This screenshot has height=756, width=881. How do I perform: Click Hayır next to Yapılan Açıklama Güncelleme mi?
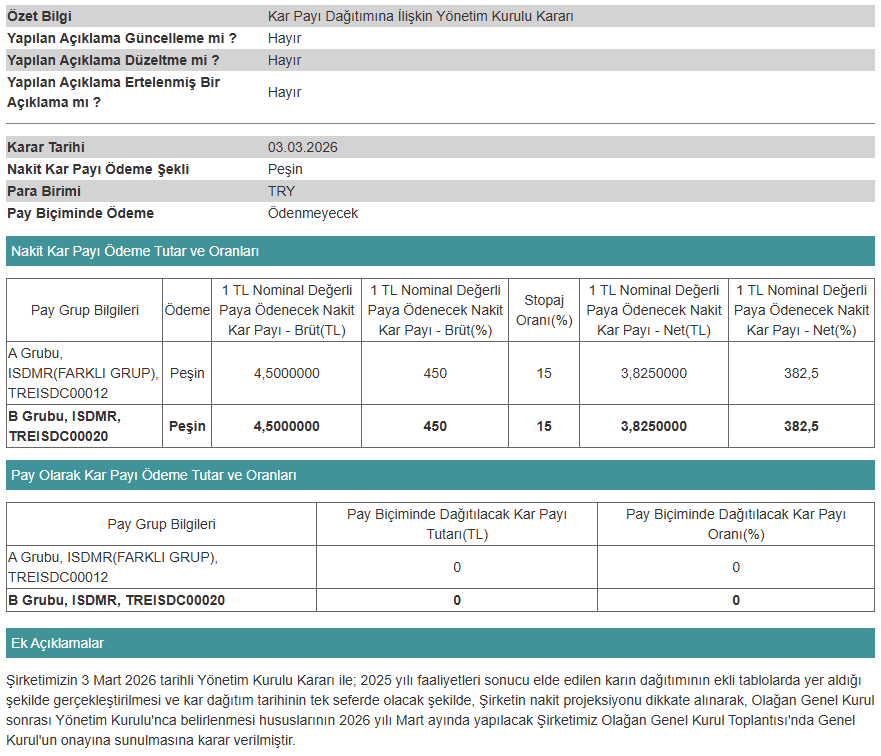[x=281, y=38]
